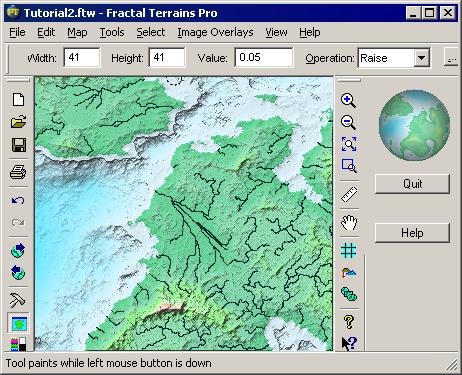462x375 pixels.
Task: Open a file with the folder icon
Action: coord(18,122)
